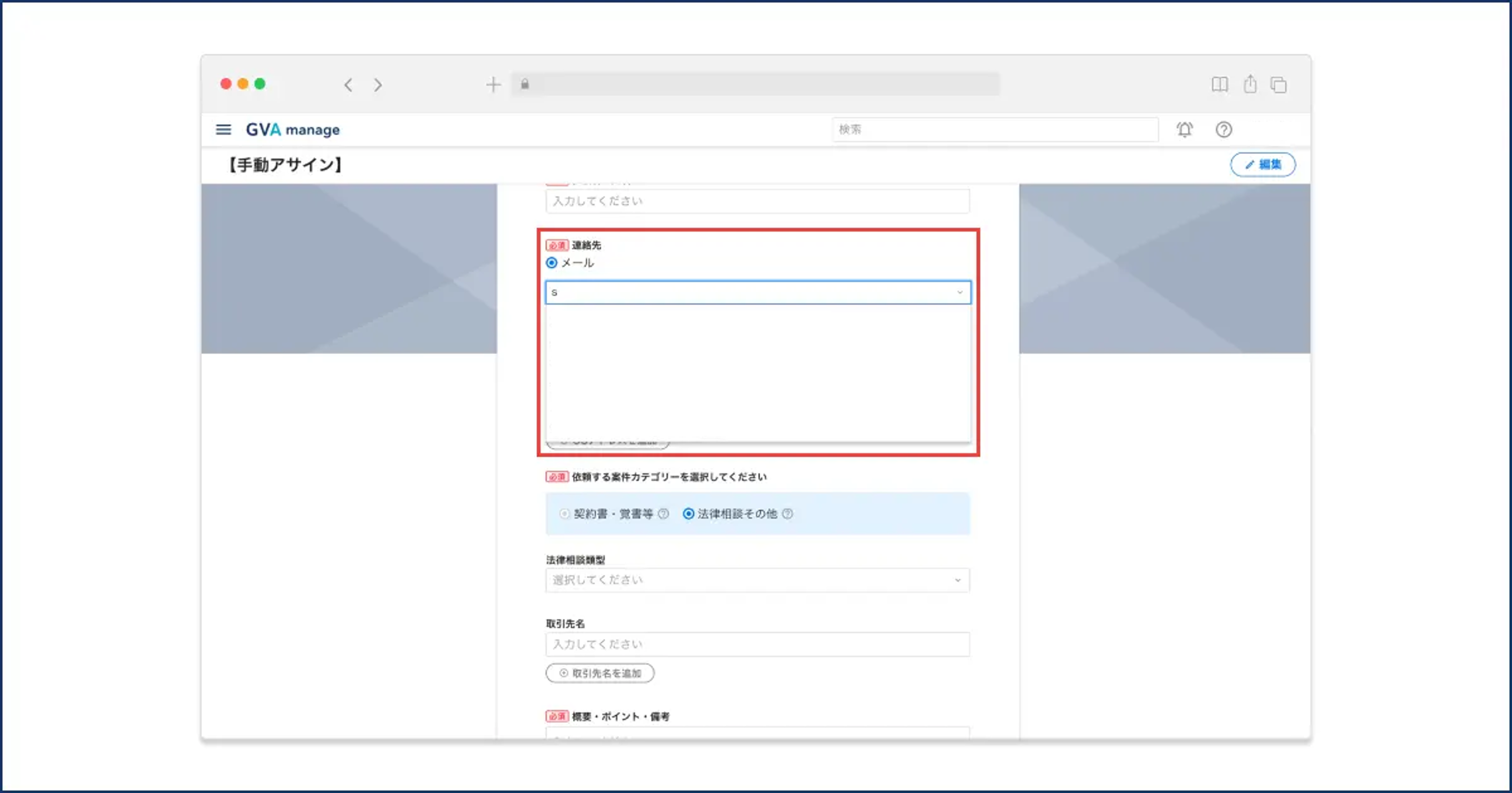1512x793 pixels.
Task: Click the help tooltip beside 法律相談その他
Action: (787, 513)
